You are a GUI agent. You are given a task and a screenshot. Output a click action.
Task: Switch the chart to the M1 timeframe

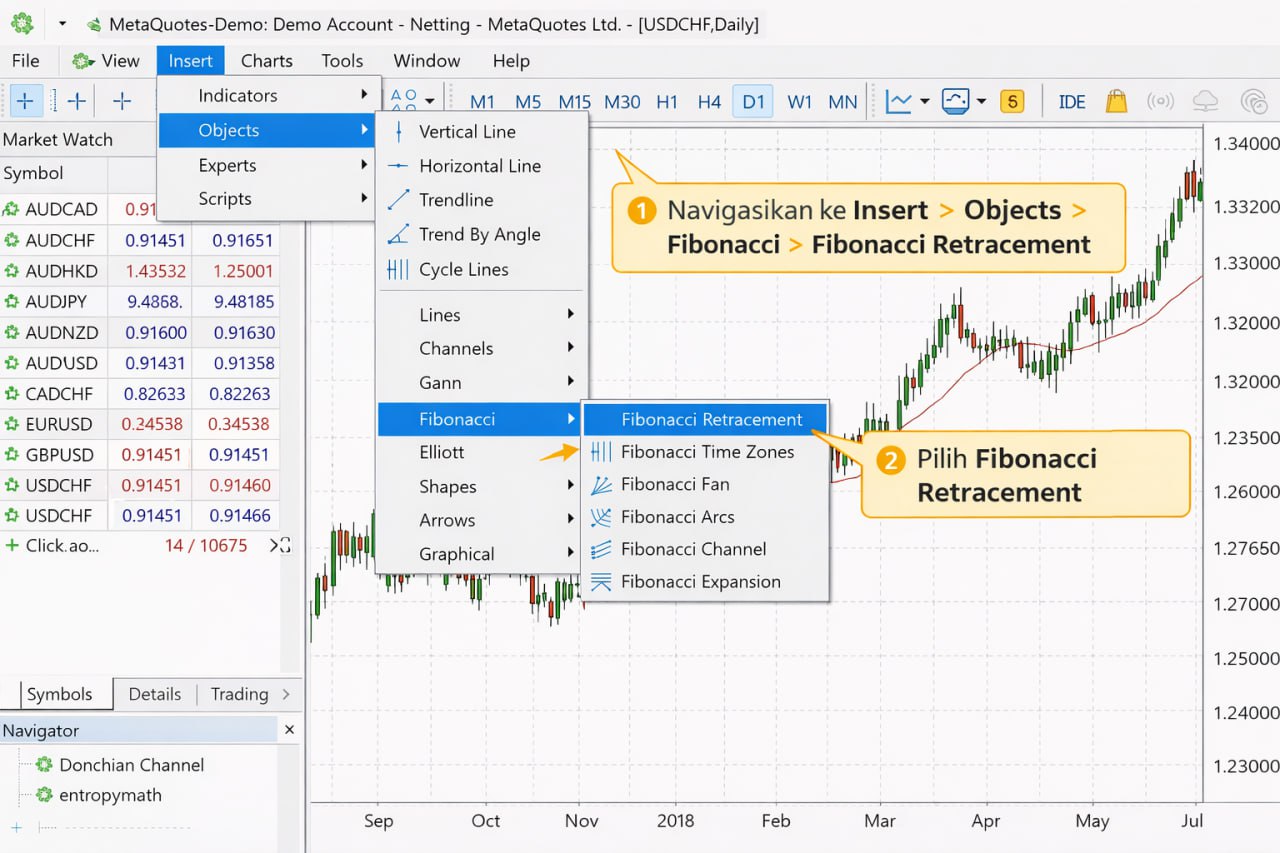pos(483,102)
